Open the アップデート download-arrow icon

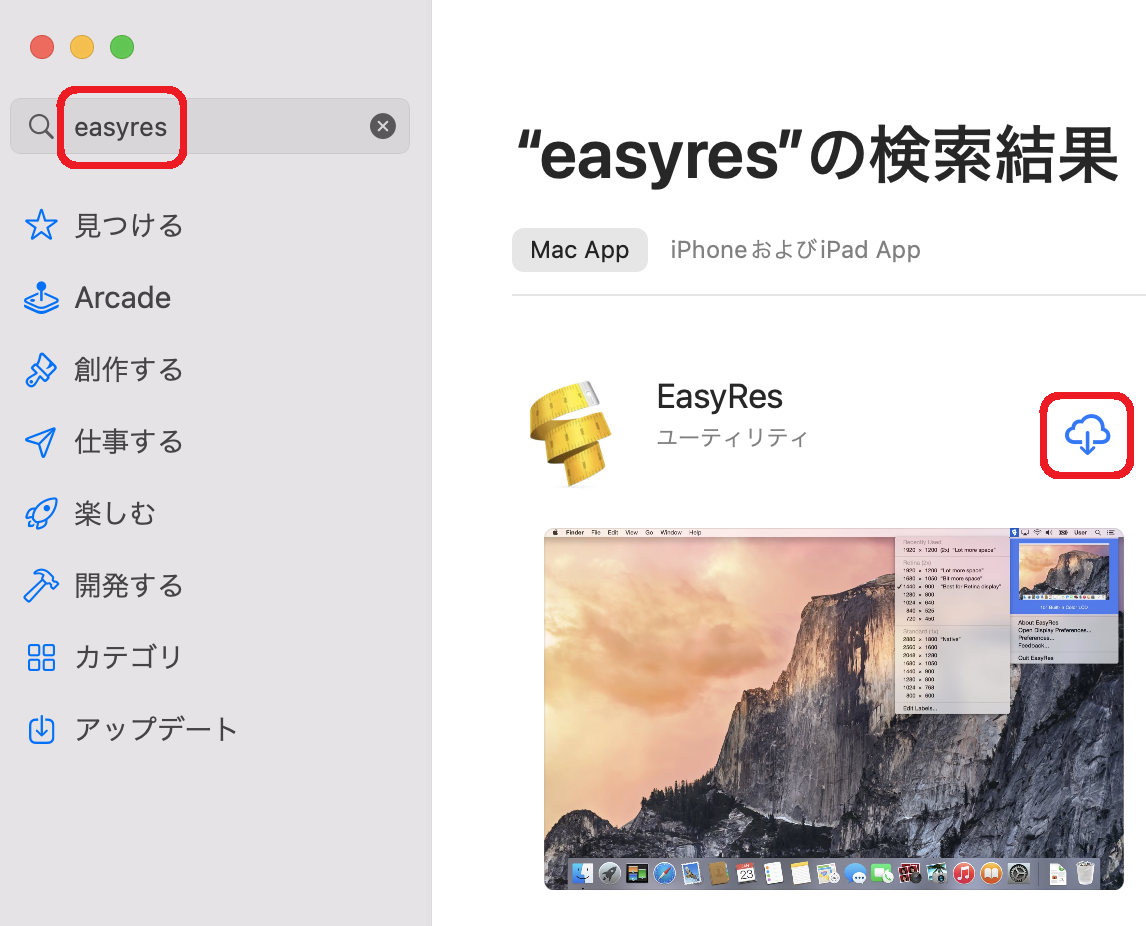point(41,729)
